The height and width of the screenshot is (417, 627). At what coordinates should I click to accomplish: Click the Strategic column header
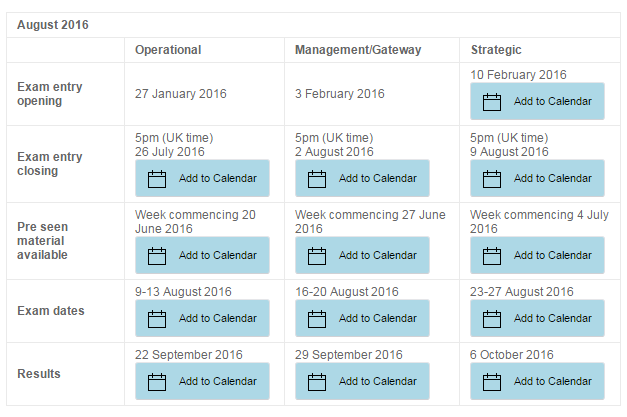(x=496, y=50)
